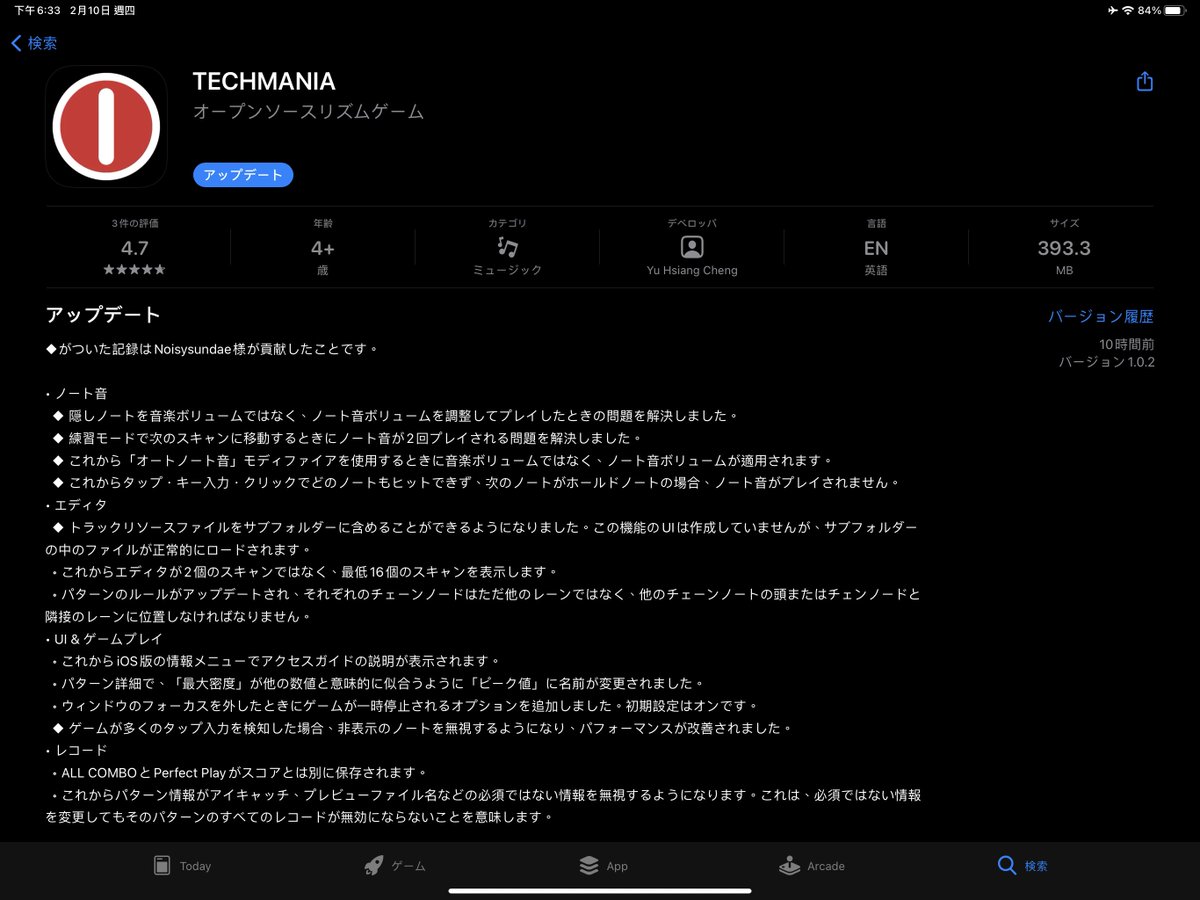Image resolution: width=1200 pixels, height=900 pixels.
Task: Tap the レコード bullet heading
Action: (77, 750)
